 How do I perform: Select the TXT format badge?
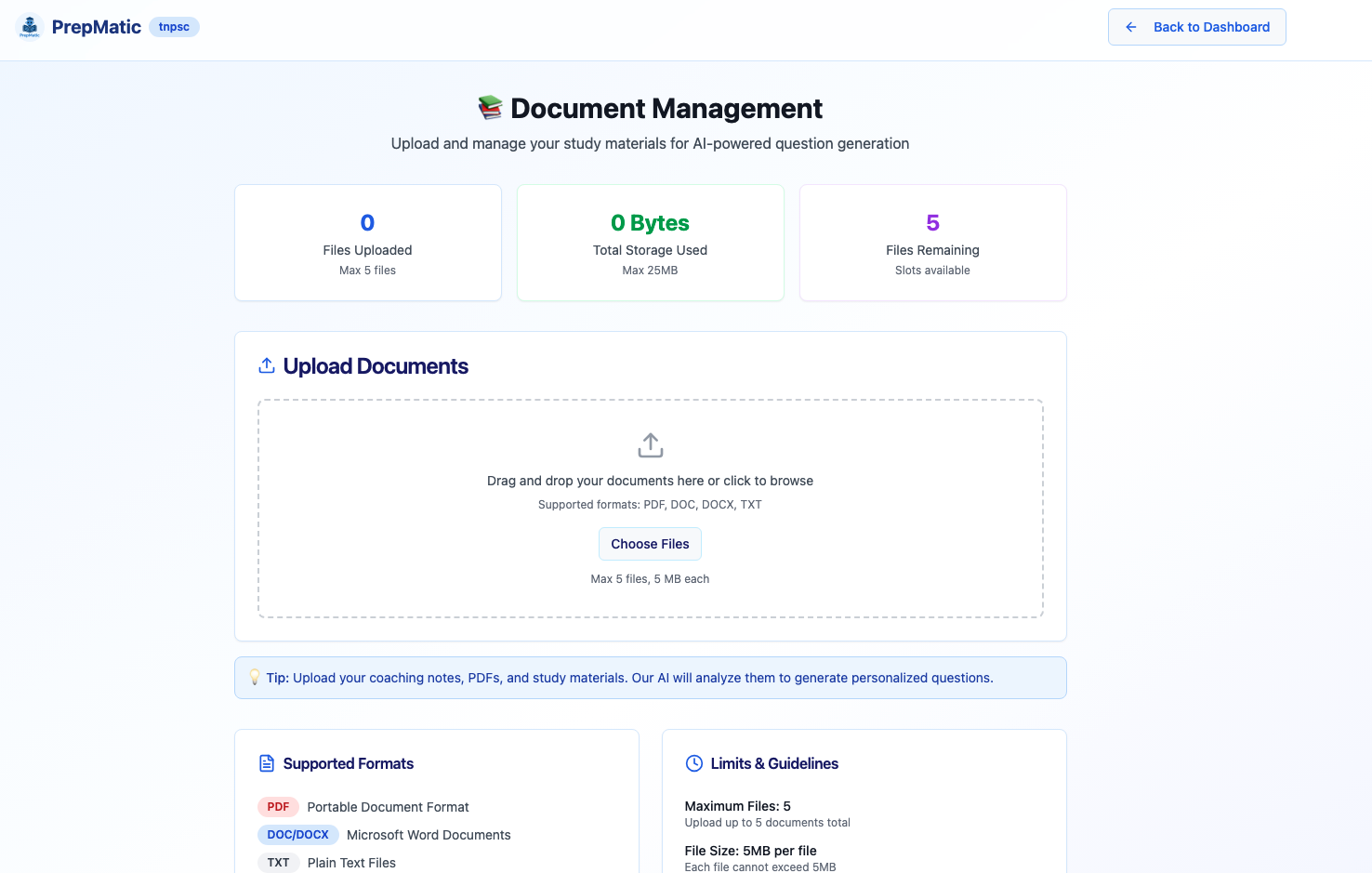278,862
